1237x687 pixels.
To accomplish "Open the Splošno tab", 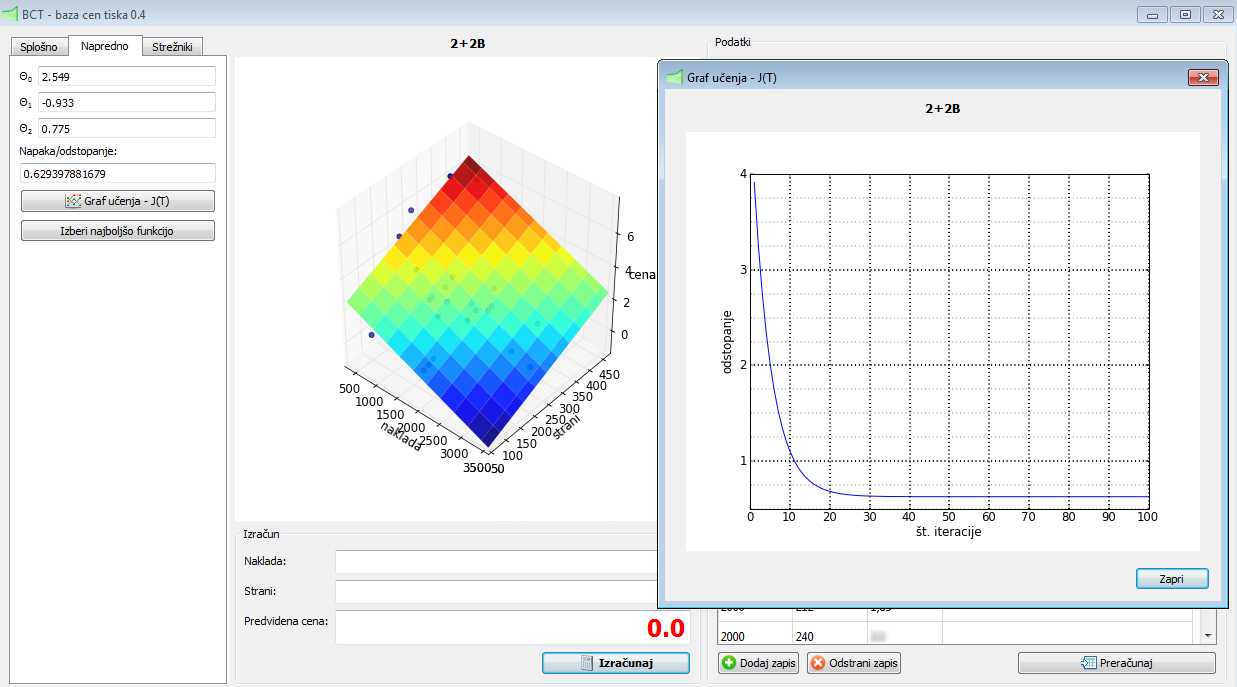I will point(39,47).
